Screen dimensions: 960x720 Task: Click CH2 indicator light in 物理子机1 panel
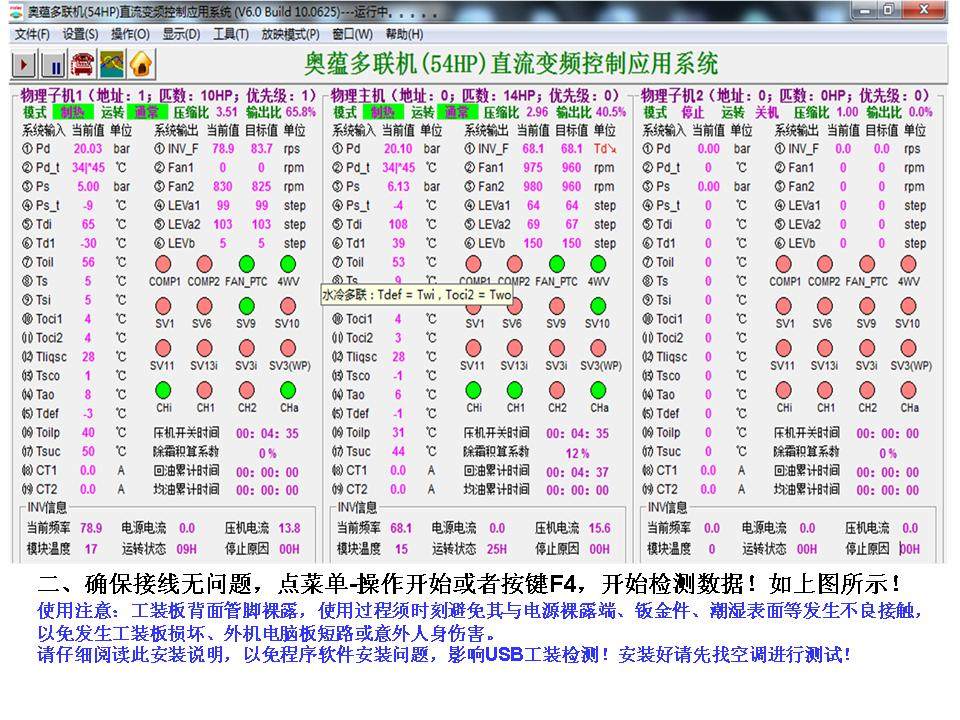(246, 390)
